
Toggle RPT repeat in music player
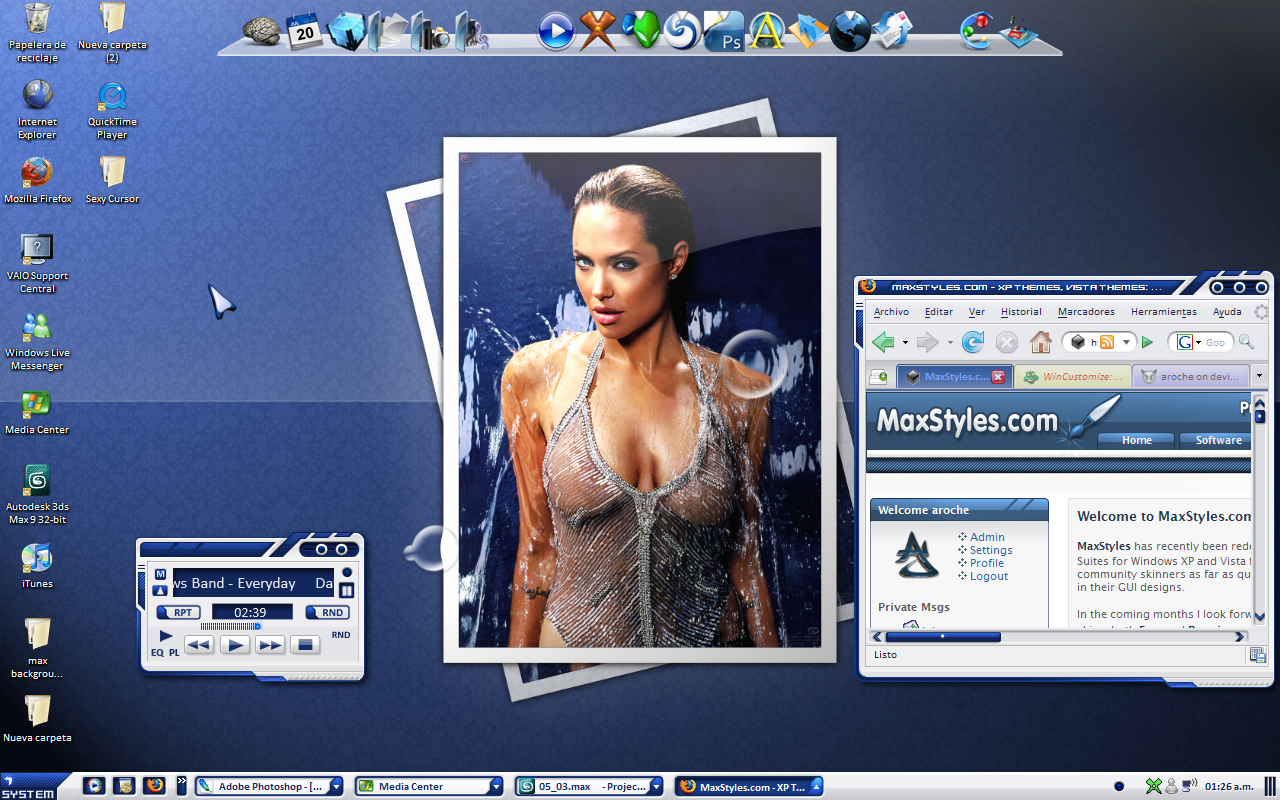[x=179, y=612]
